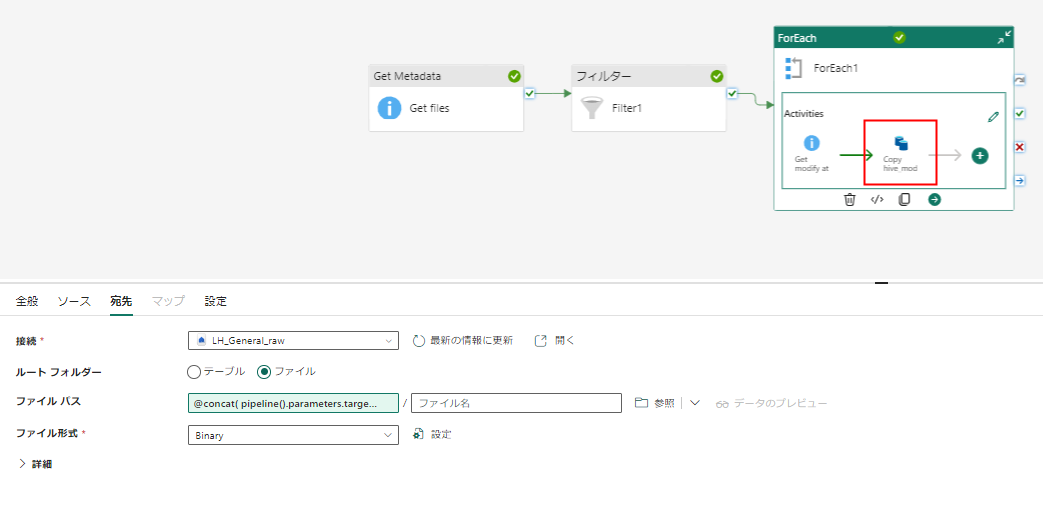The width and height of the screenshot is (1043, 513).
Task: Click the ルート フォルダー label
Action: [x=59, y=373]
